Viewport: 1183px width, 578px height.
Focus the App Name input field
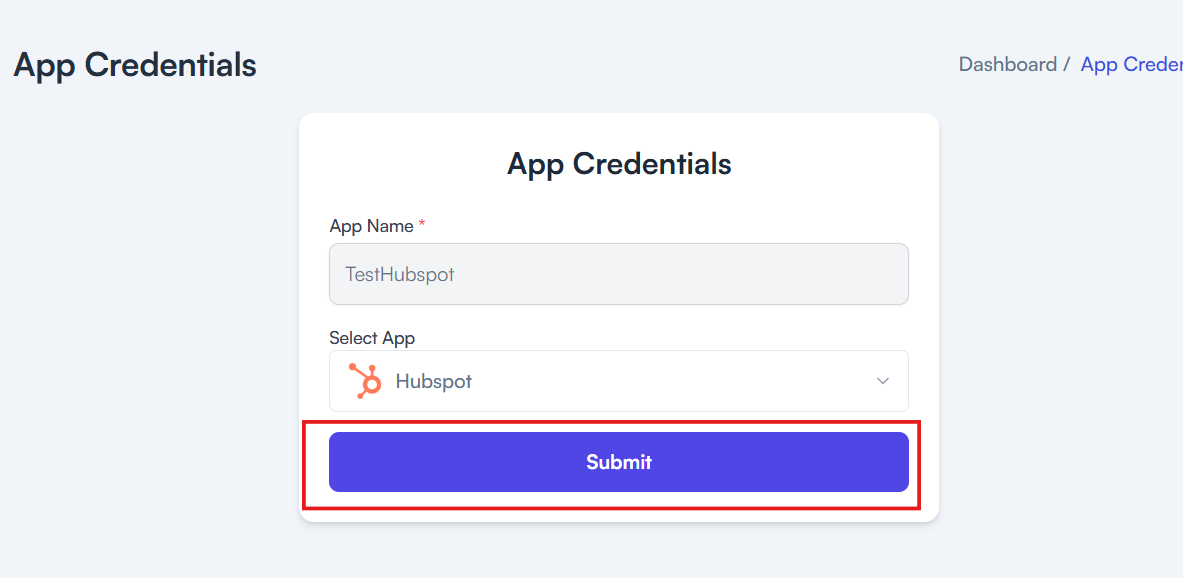[619, 274]
